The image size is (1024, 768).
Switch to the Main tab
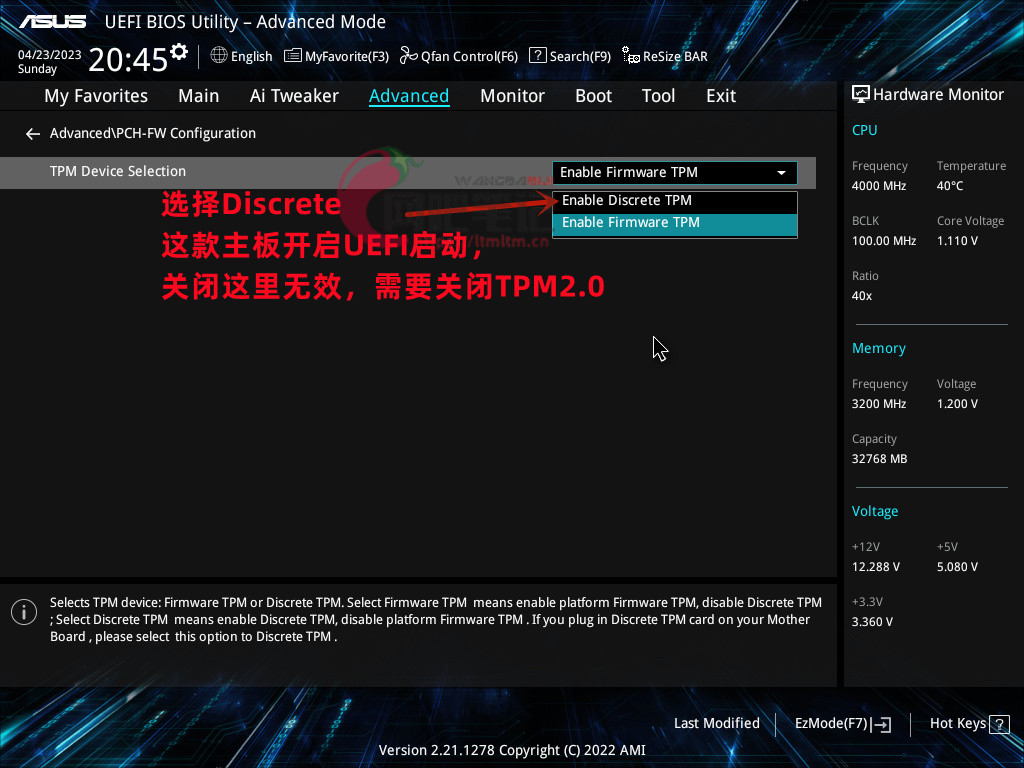pyautogui.click(x=199, y=96)
